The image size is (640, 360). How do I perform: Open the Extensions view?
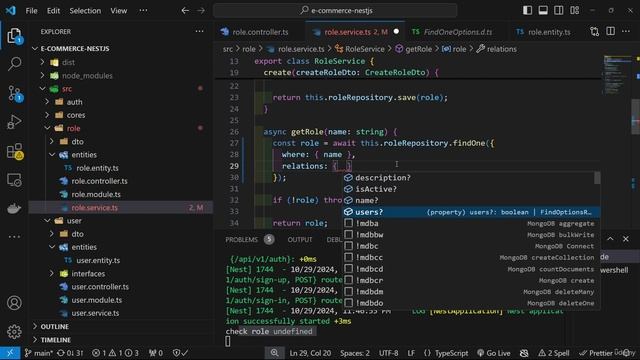14,151
